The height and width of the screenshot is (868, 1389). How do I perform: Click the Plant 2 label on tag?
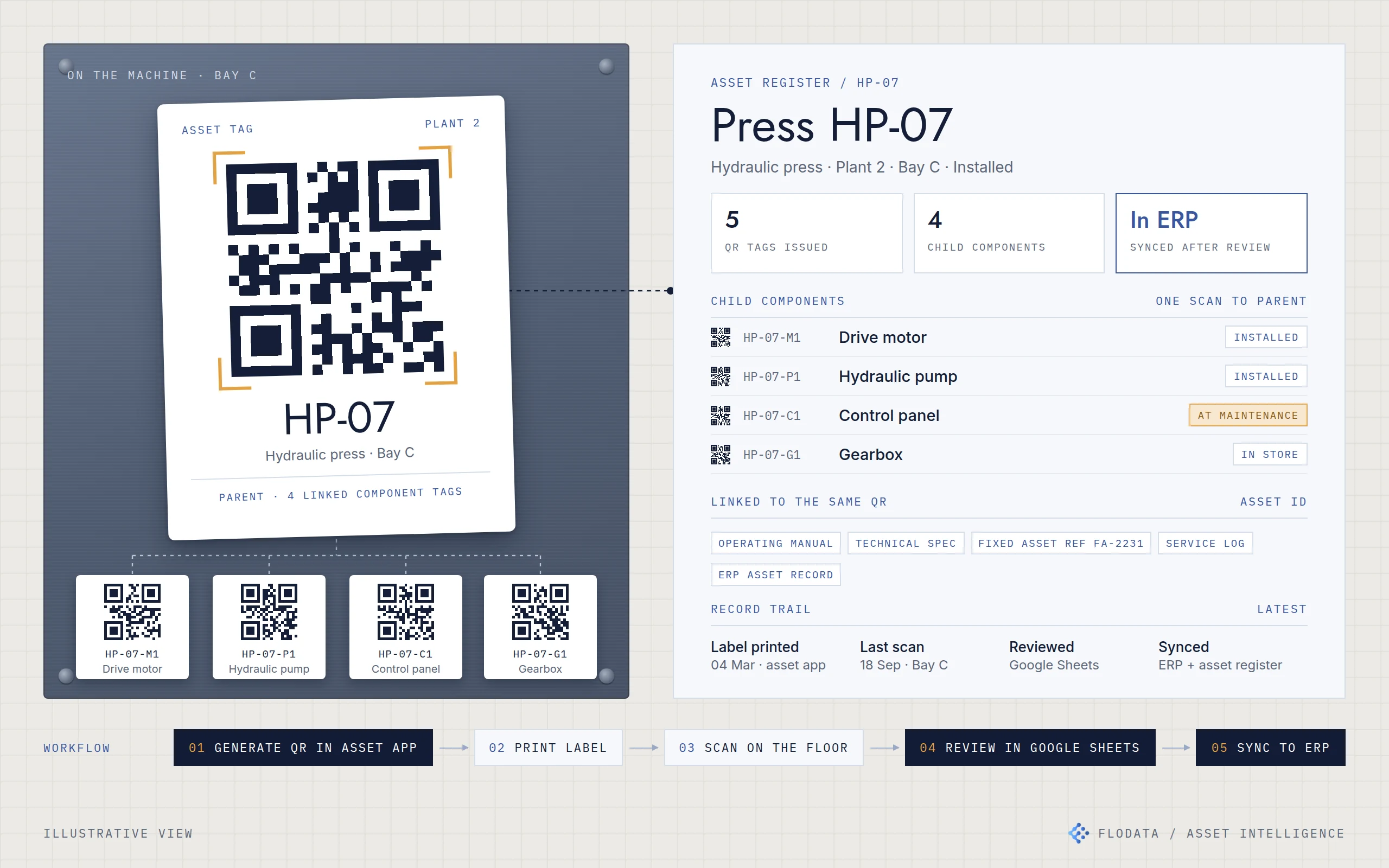453,124
